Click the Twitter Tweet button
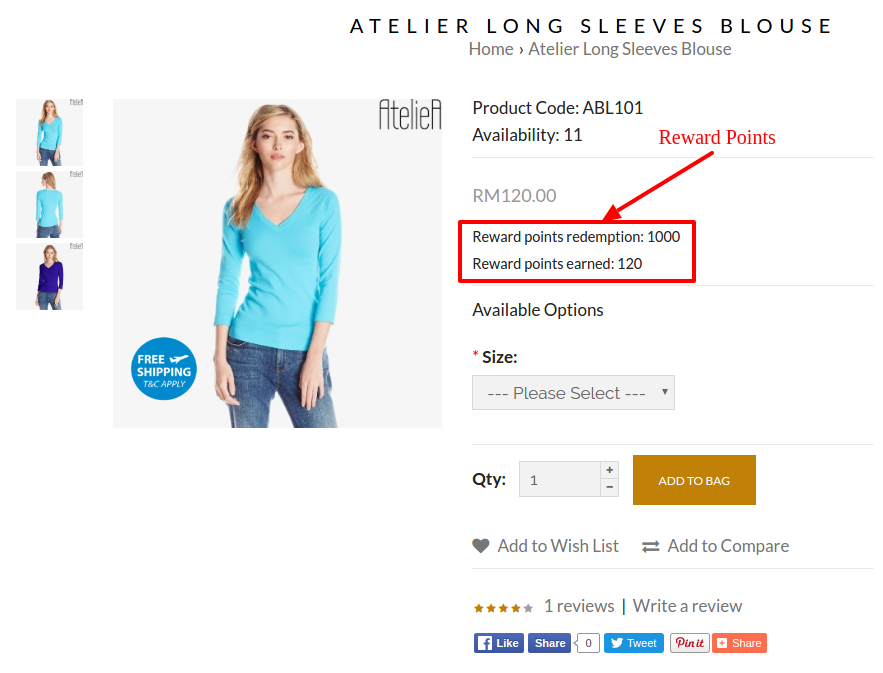The height and width of the screenshot is (673, 883). pos(634,643)
